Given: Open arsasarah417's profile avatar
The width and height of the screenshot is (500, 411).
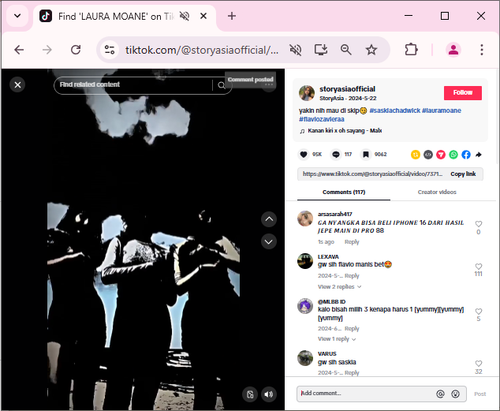Looking at the screenshot, I should click(x=305, y=218).
